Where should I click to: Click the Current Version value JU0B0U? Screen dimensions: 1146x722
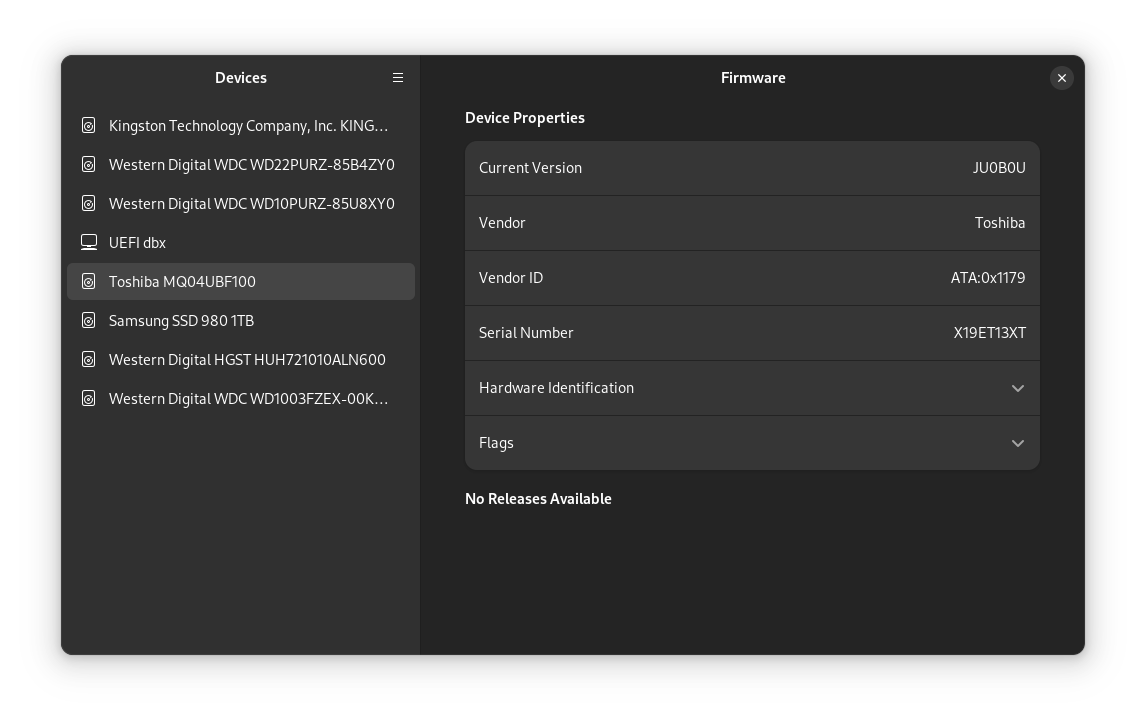(x=998, y=168)
